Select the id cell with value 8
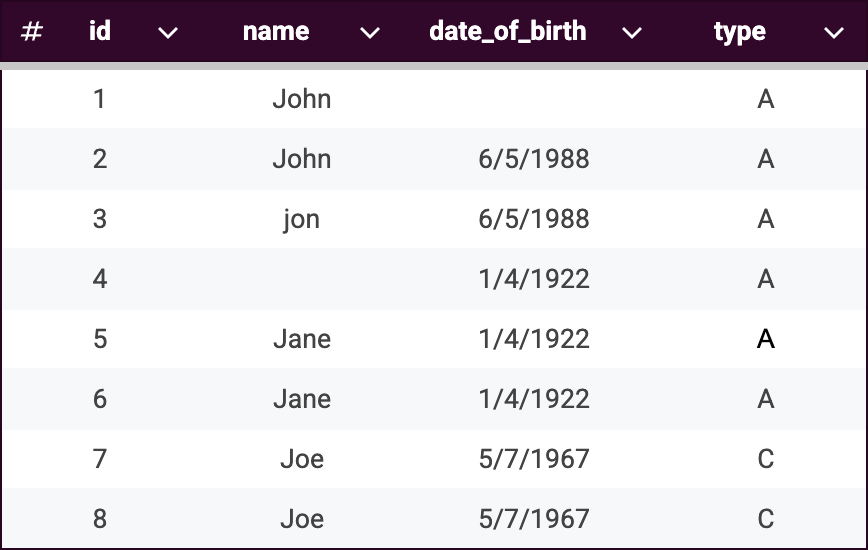The width and height of the screenshot is (868, 550). tap(99, 519)
